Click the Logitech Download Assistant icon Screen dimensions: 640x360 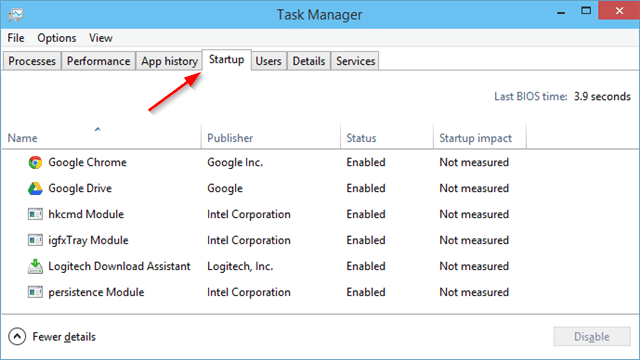[x=35, y=266]
